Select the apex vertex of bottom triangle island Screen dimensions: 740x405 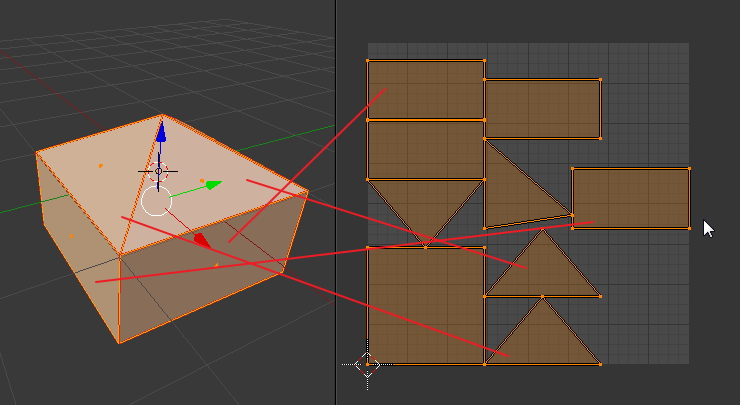pos(543,297)
